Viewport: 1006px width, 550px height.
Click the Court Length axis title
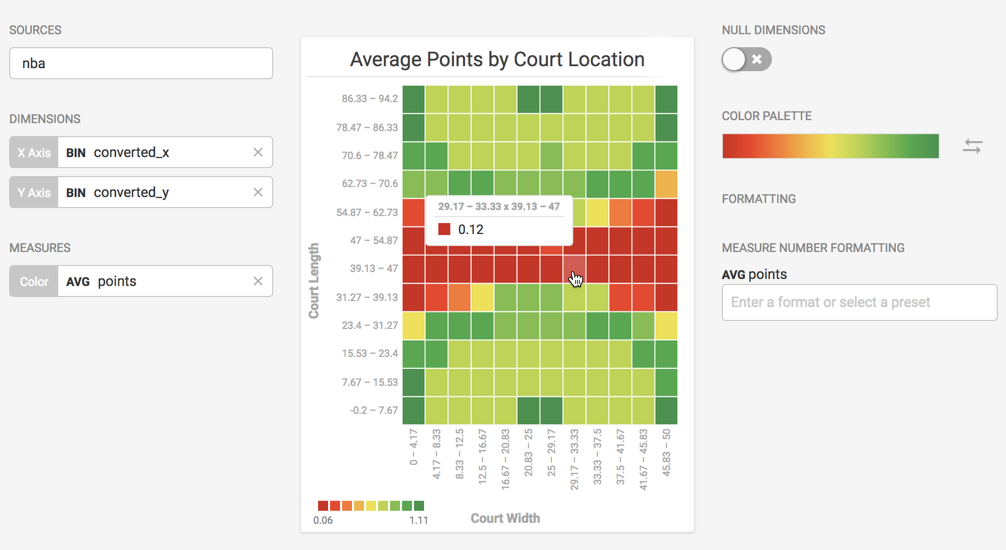coord(314,281)
